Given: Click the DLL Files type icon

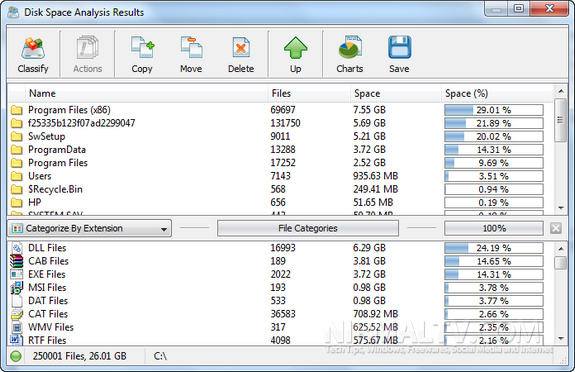Looking at the screenshot, I should [17, 248].
